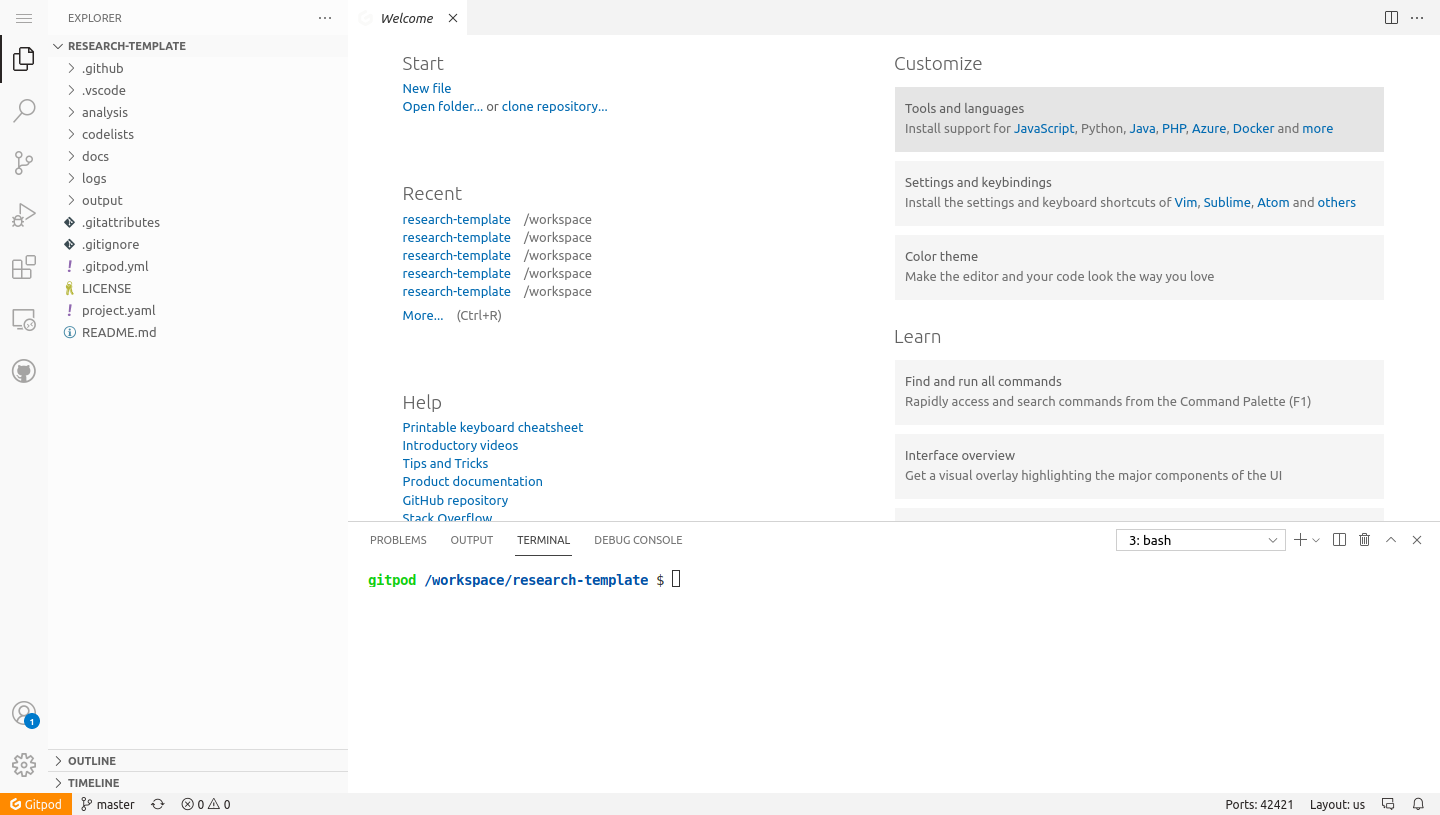
Task: Collapse the RESEARCH-TEMPLATE root folder
Action: click(198, 46)
